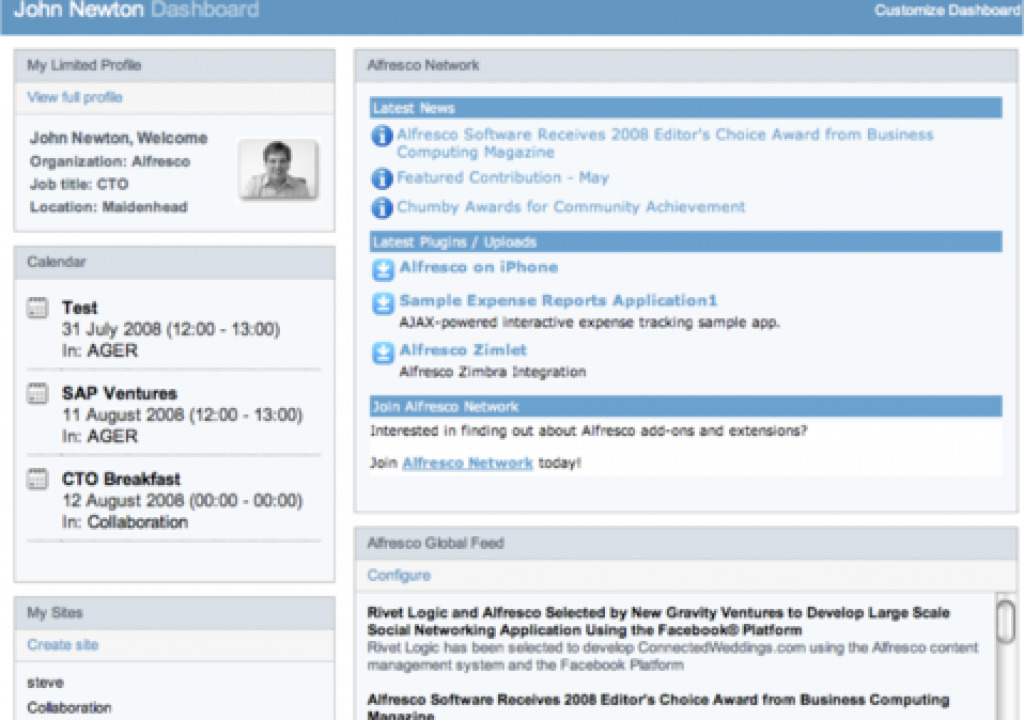Click John Newton's profile photo
Viewport: 1024px width, 720px height.
point(279,169)
